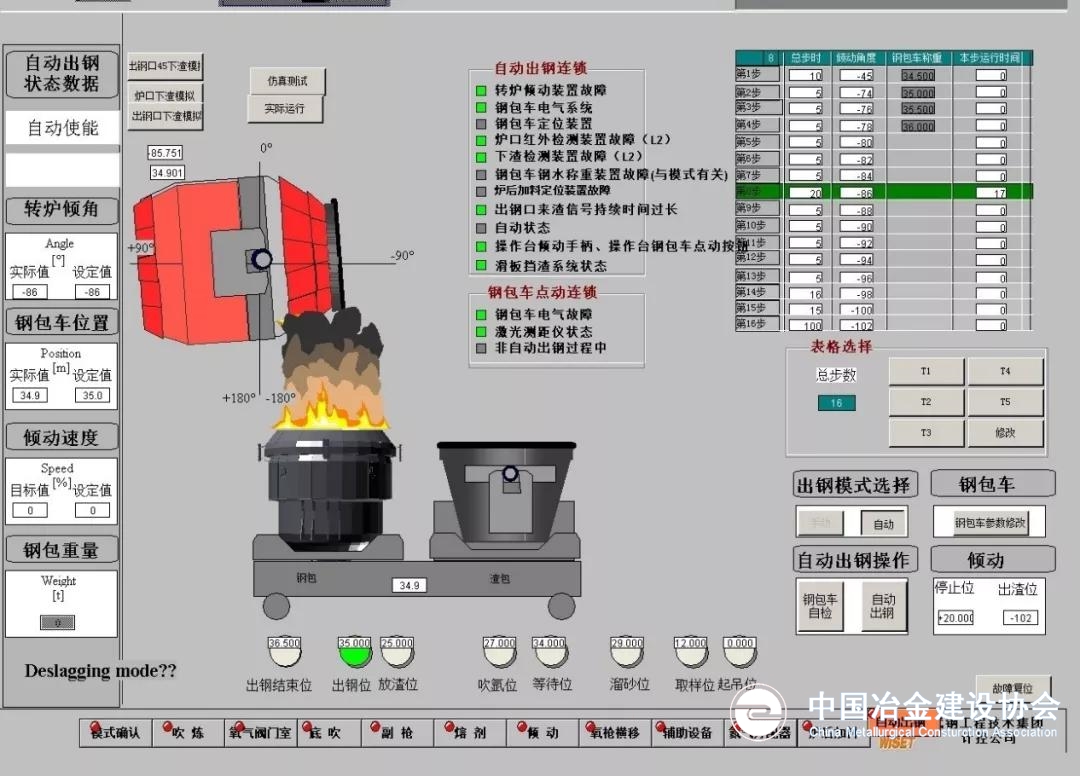1080x776 pixels.
Task: Click the green 出钢位 position lamp
Action: pyautogui.click(x=354, y=651)
